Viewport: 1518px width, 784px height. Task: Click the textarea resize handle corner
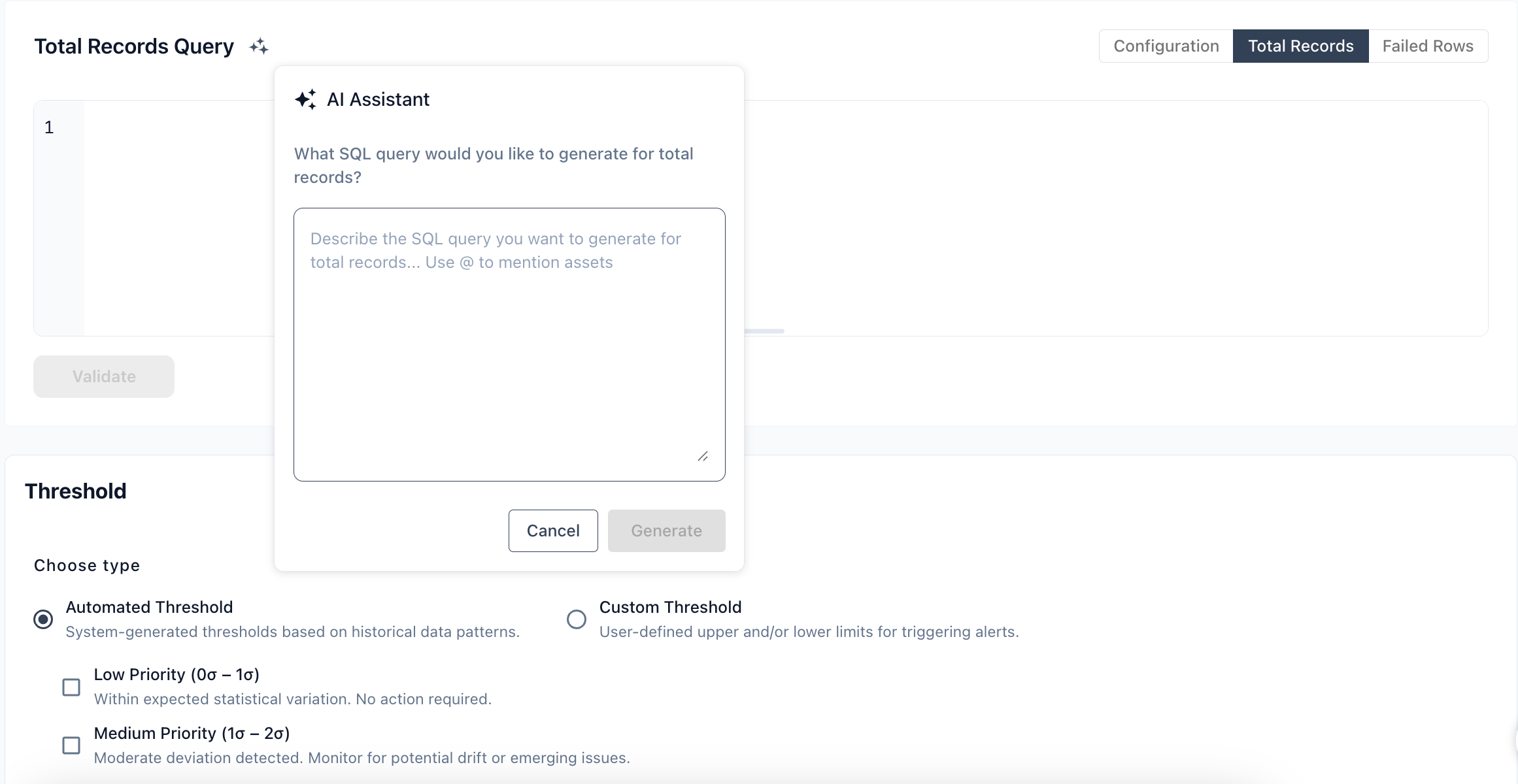pyautogui.click(x=703, y=457)
